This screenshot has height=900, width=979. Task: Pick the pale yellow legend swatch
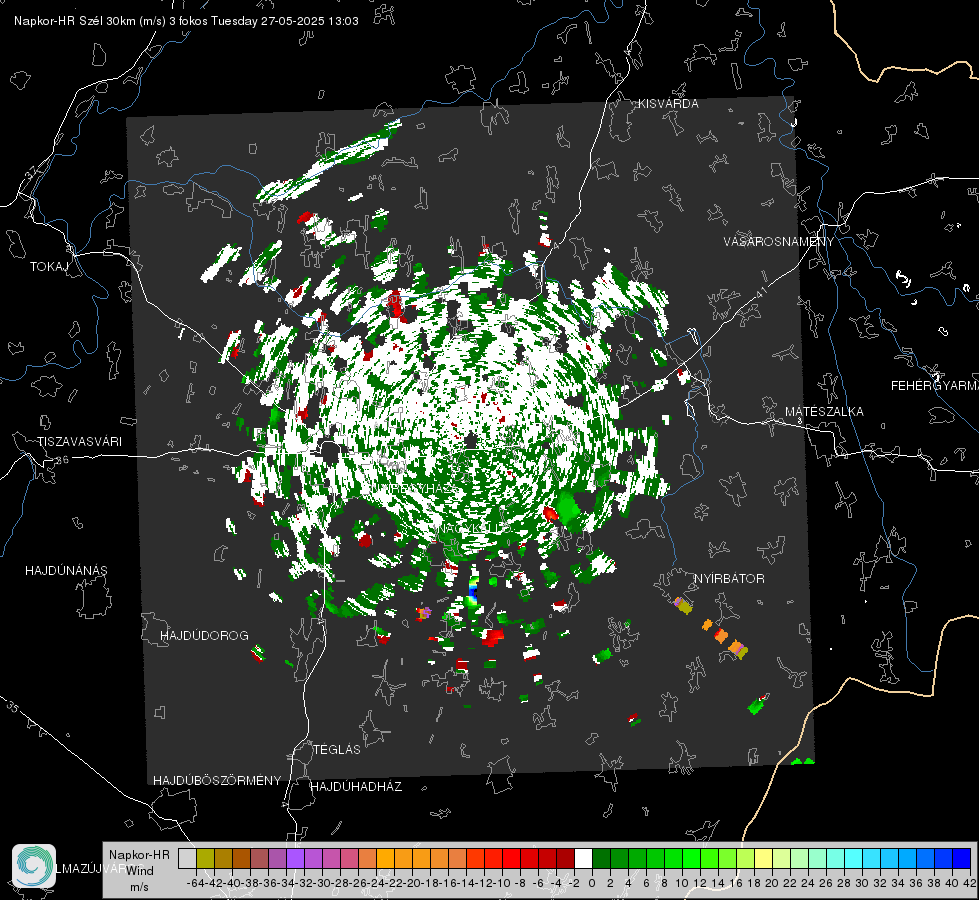[x=763, y=858]
